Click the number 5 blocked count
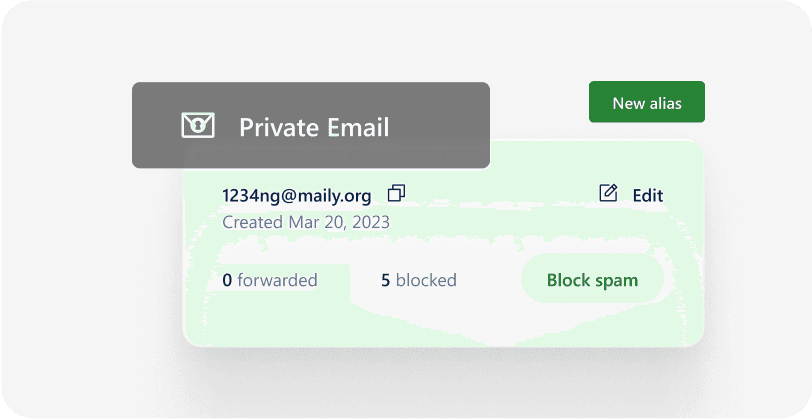This screenshot has width=812, height=419. tap(385, 280)
